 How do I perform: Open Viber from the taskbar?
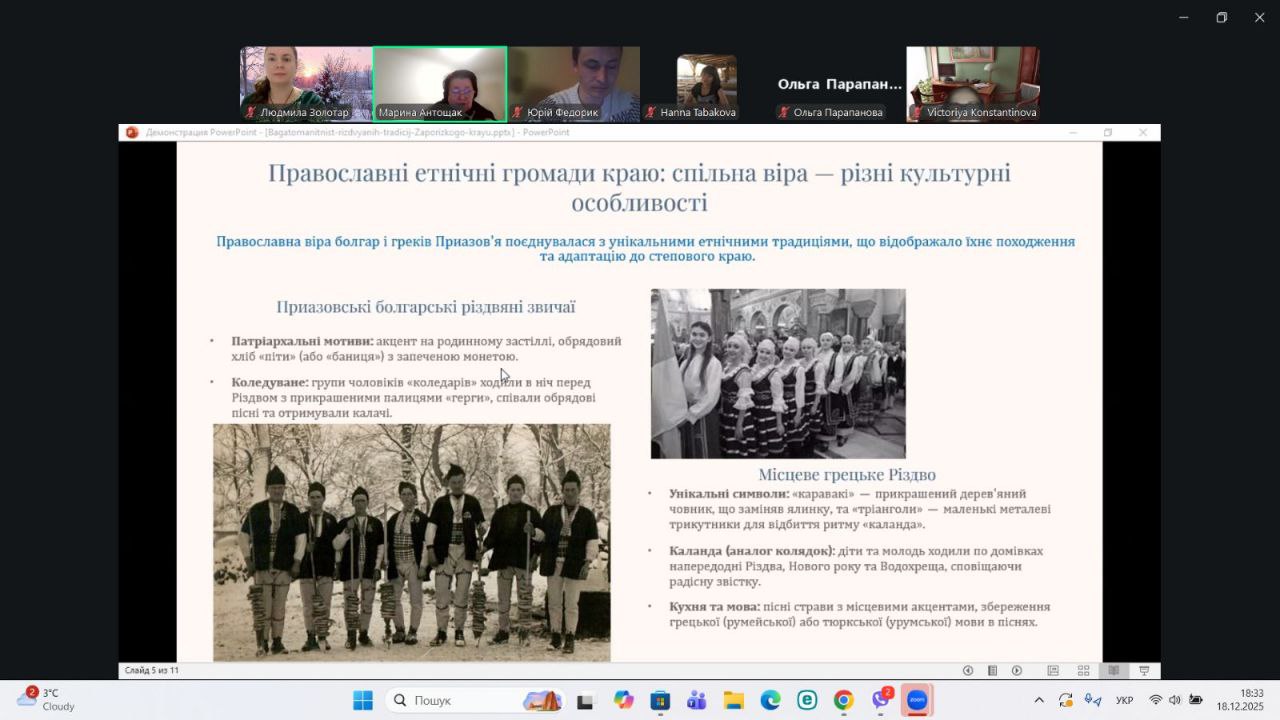click(x=881, y=700)
